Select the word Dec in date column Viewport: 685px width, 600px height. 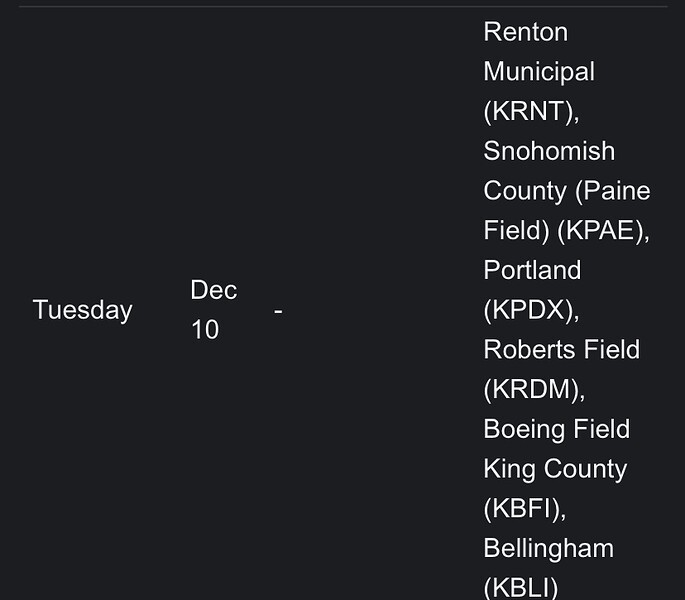point(214,290)
